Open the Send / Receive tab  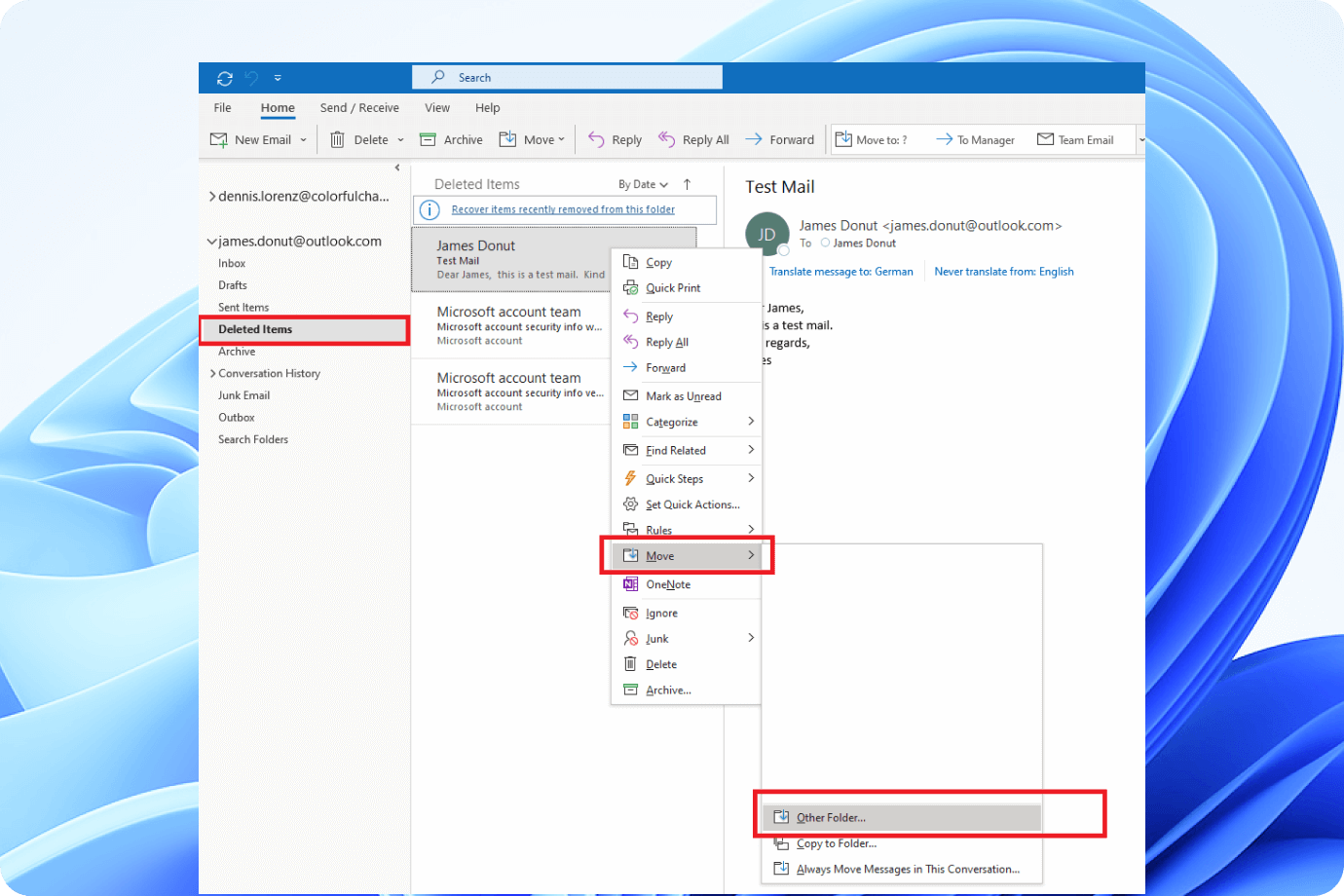(x=359, y=108)
